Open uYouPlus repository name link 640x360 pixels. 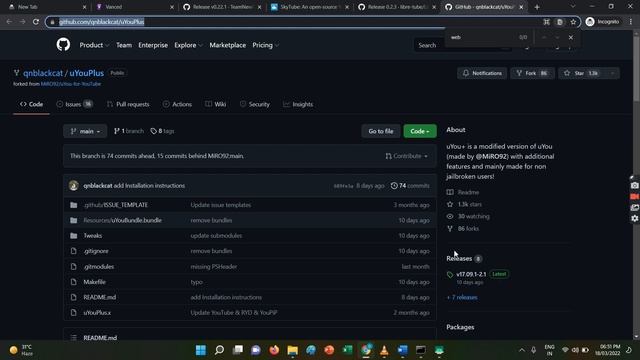(87, 73)
